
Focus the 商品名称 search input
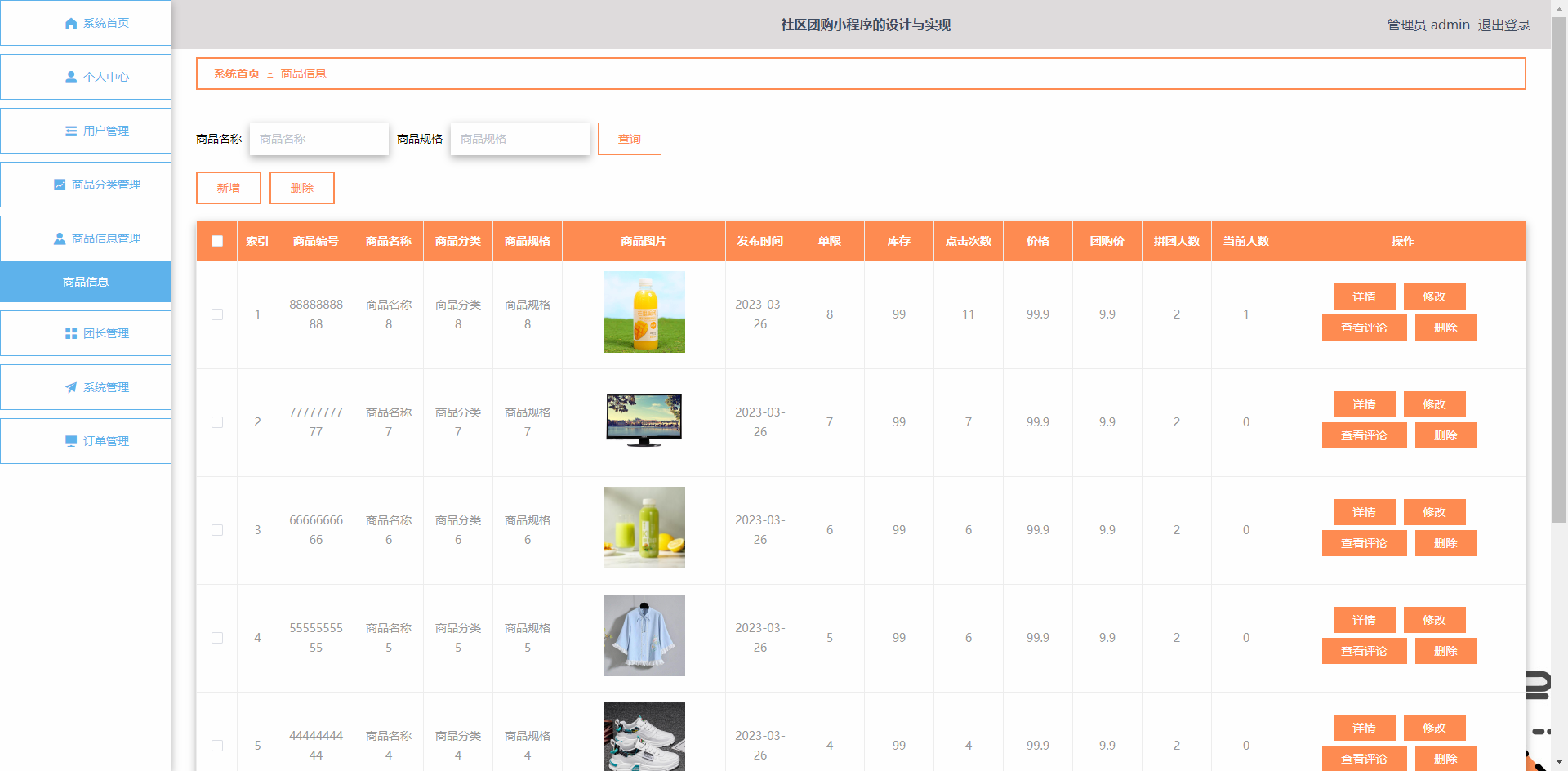(319, 139)
